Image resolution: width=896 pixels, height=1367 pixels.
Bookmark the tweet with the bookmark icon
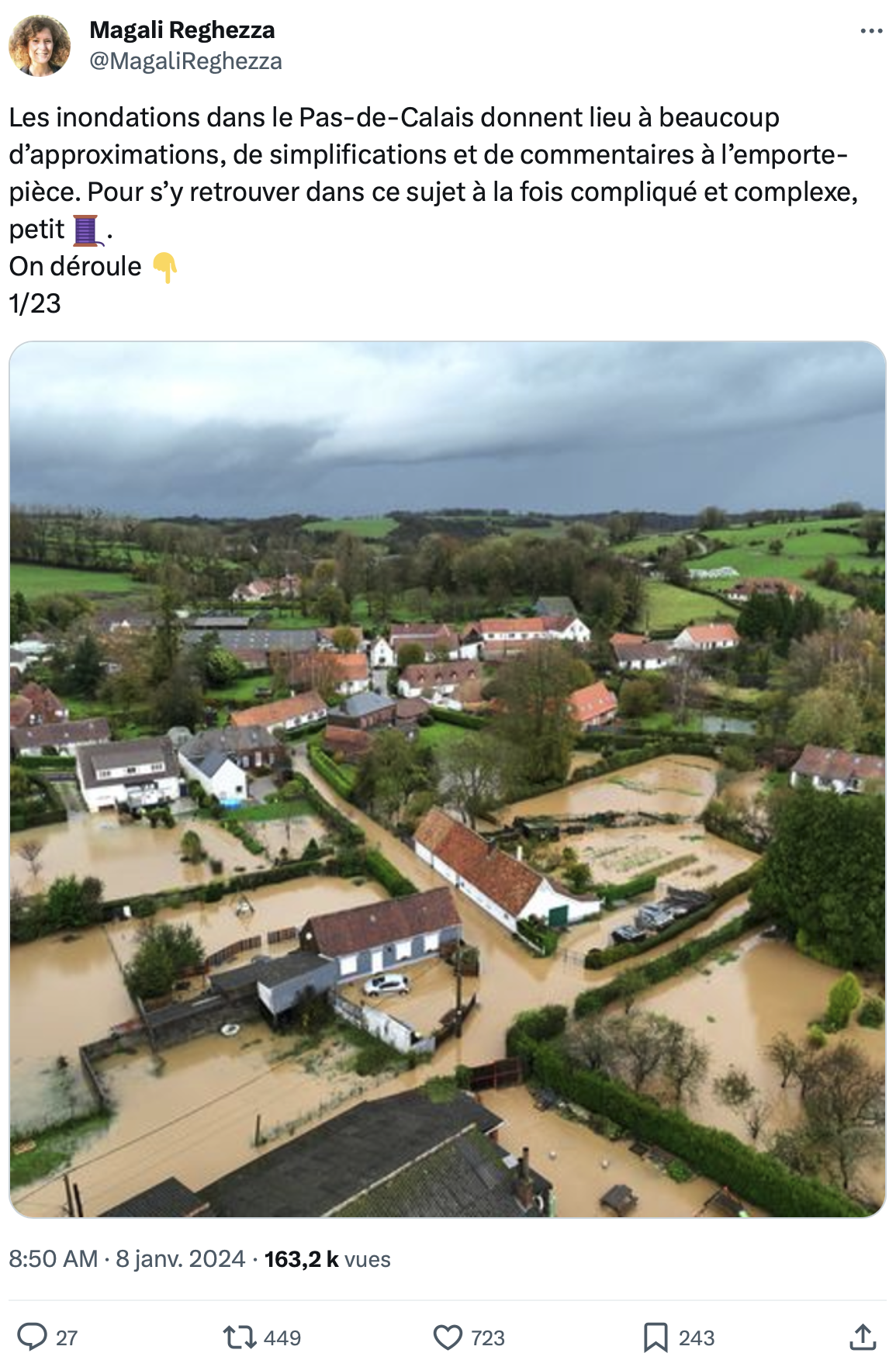[656, 1338]
